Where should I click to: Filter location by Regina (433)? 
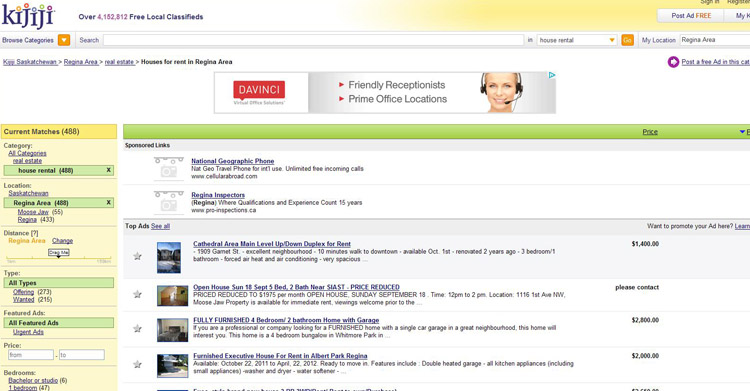tap(27, 219)
